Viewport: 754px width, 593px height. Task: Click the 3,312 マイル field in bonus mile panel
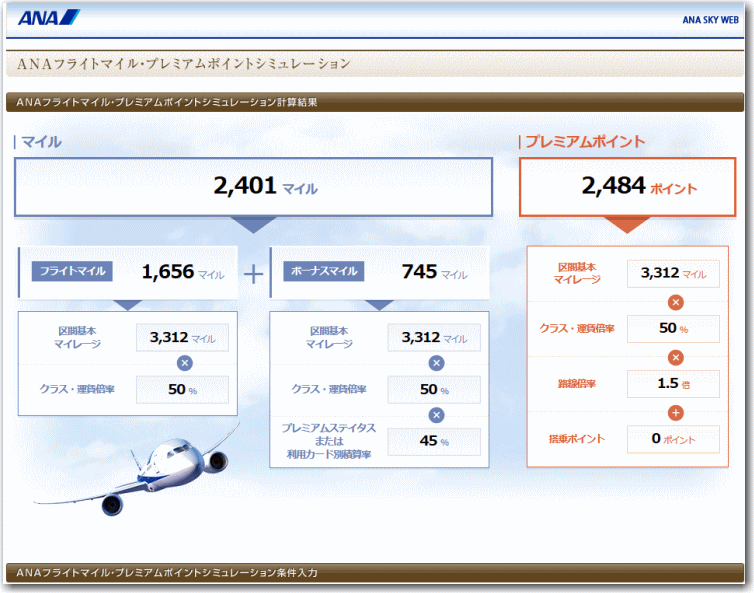(x=434, y=338)
